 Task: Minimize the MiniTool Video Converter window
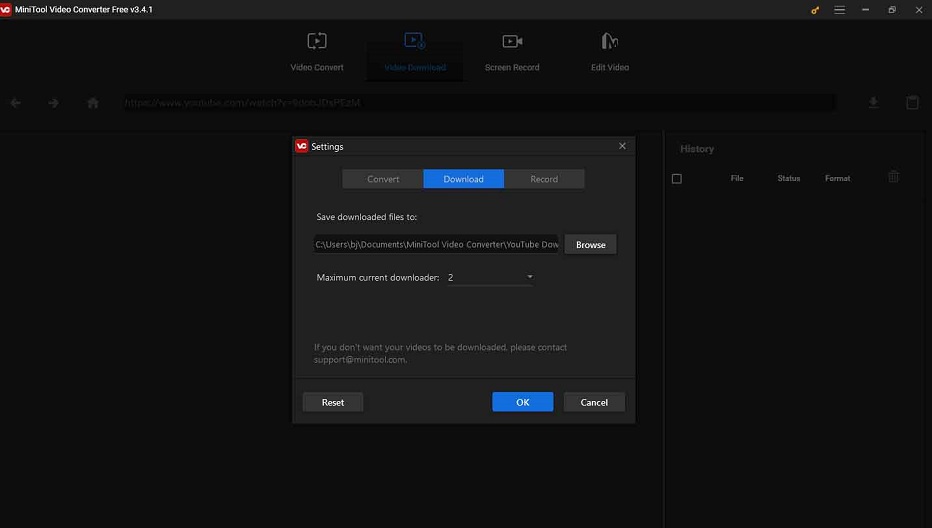tap(865, 10)
